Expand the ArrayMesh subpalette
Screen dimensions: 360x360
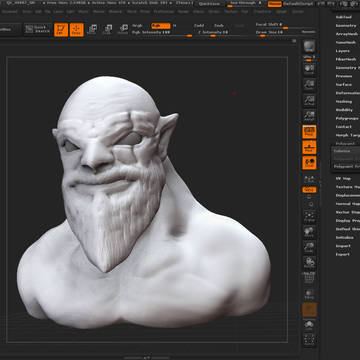click(347, 34)
